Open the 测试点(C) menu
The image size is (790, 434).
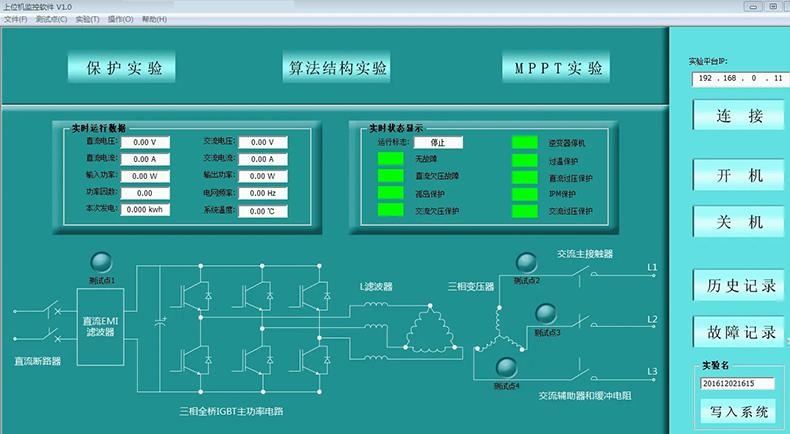point(51,19)
